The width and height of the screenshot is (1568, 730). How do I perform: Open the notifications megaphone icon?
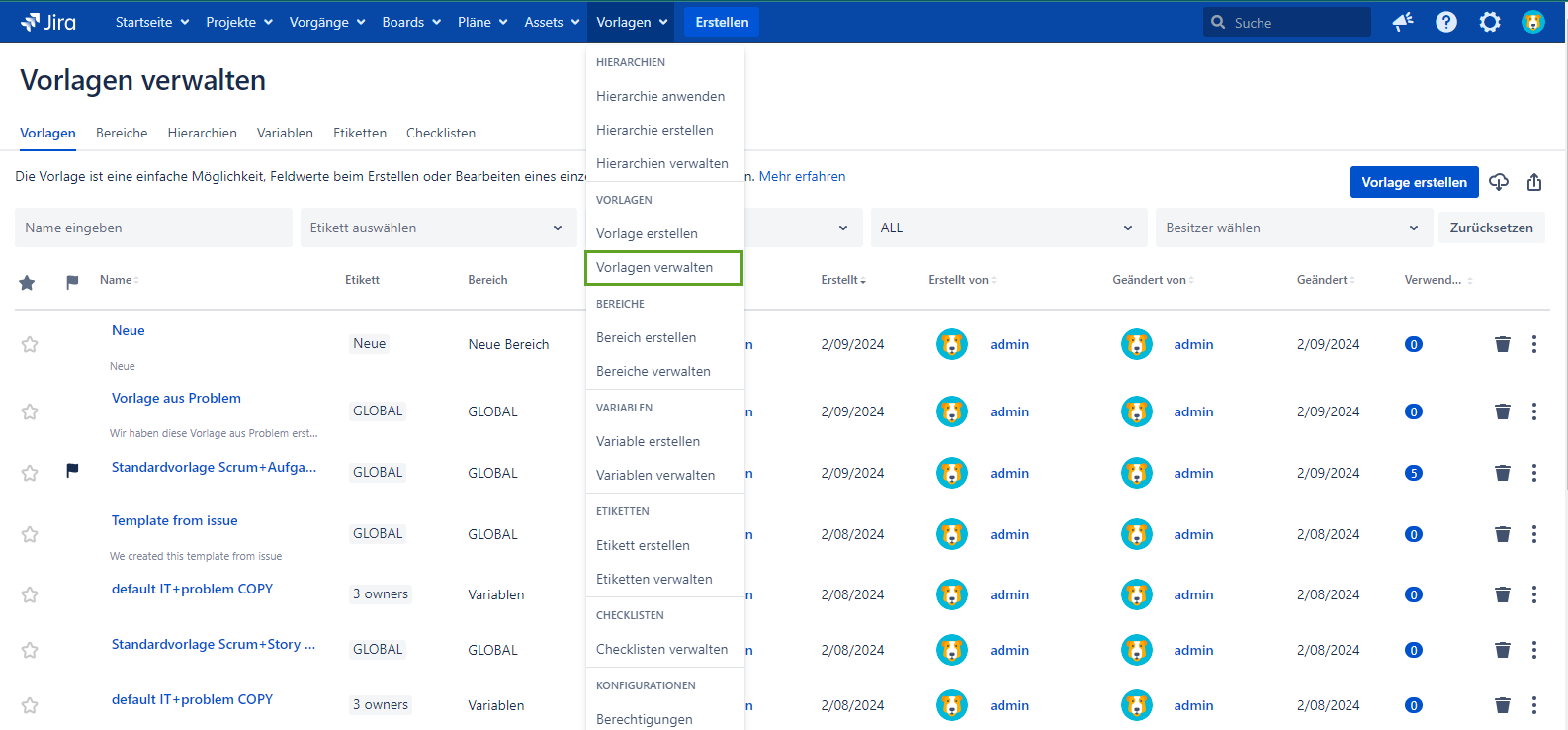[1402, 22]
